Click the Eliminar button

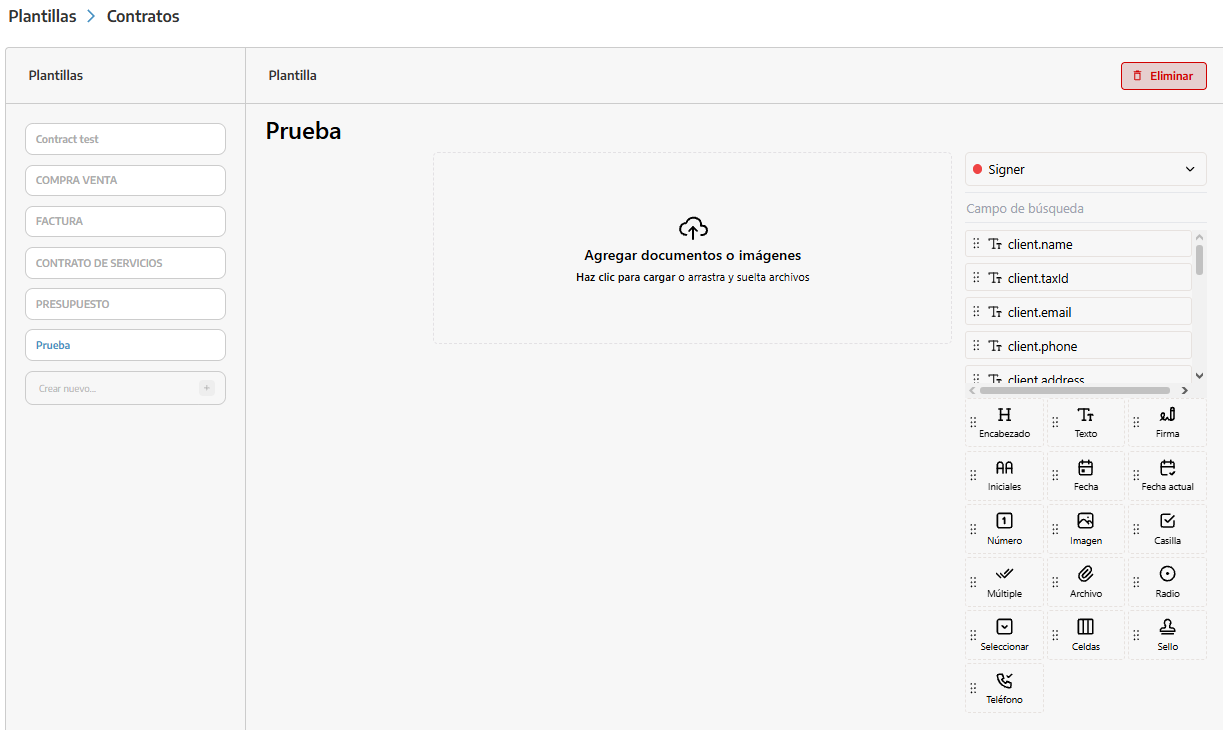1163,76
